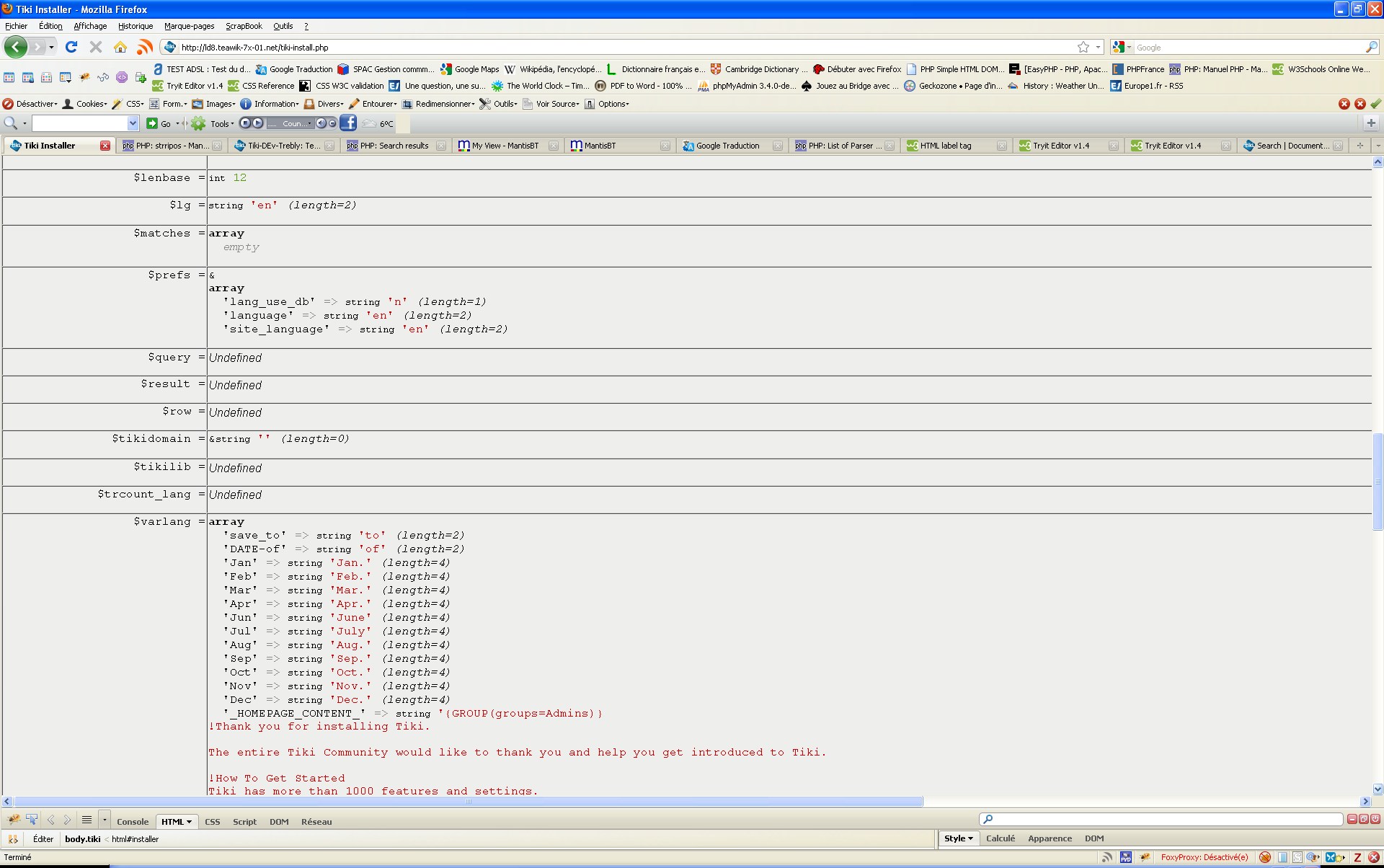
Task: Click the Firebug bug icon
Action: click(14, 820)
